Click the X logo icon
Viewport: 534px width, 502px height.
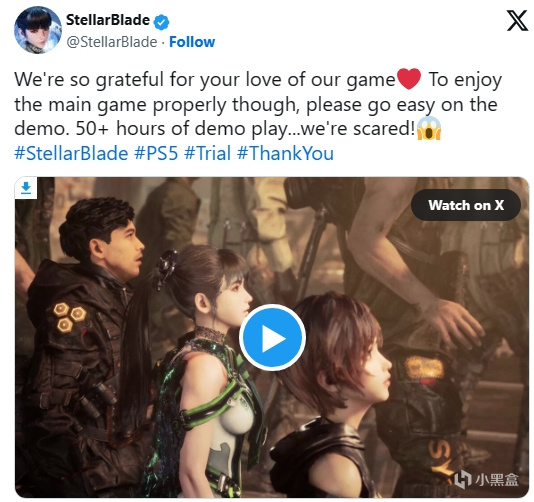[x=517, y=20]
